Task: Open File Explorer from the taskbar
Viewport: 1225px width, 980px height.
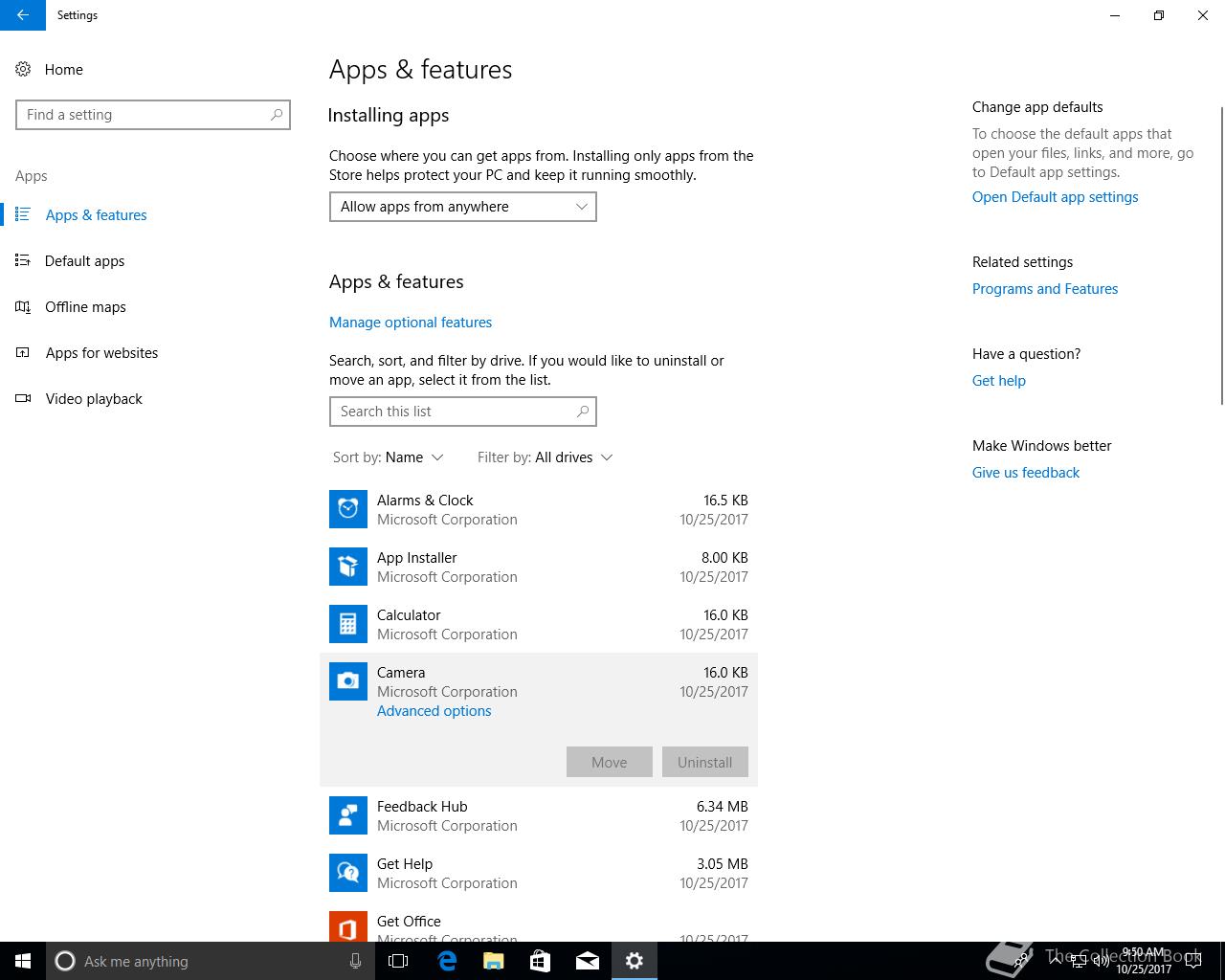Action: coord(494,961)
